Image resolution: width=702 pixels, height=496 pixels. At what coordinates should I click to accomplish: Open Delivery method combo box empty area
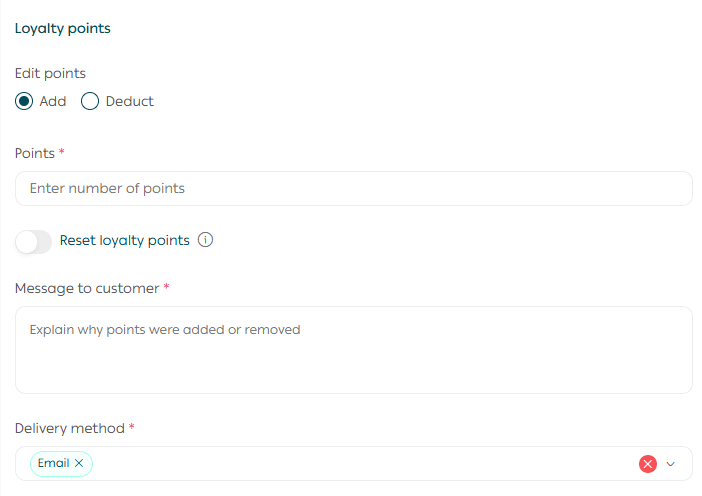[x=360, y=463]
